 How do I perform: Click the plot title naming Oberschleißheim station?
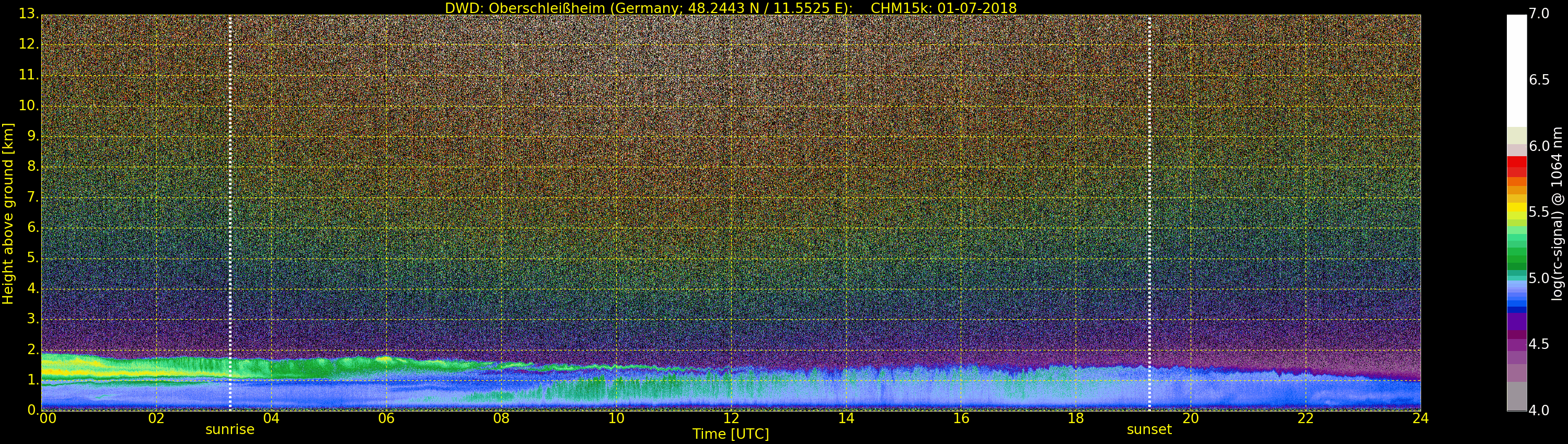(731, 8)
